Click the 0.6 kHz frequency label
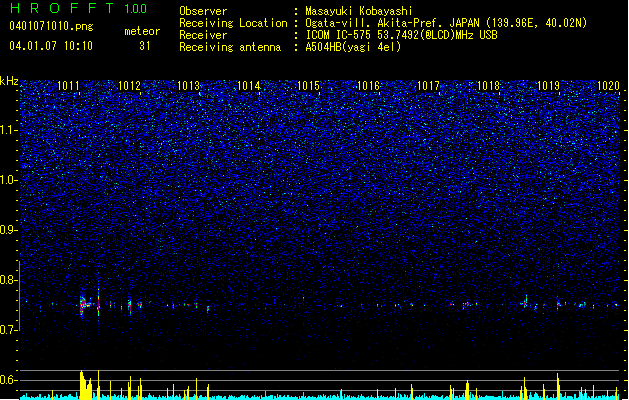The width and height of the screenshot is (629, 400). click(9, 380)
